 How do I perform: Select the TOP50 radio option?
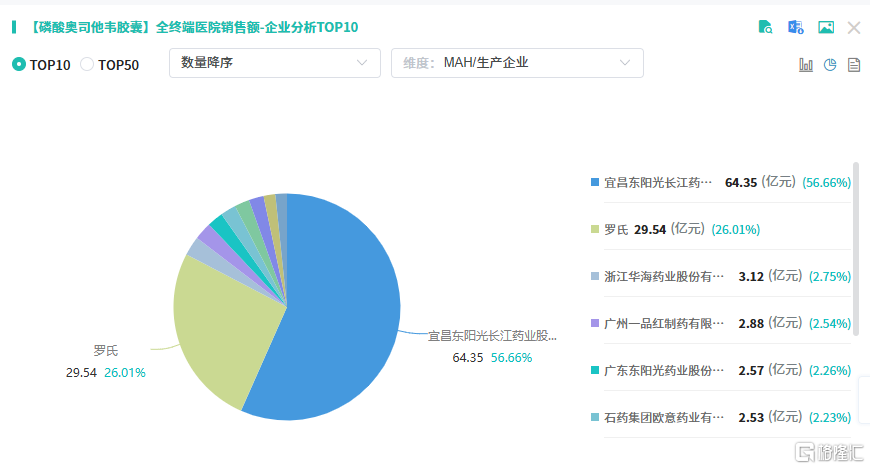(87, 64)
